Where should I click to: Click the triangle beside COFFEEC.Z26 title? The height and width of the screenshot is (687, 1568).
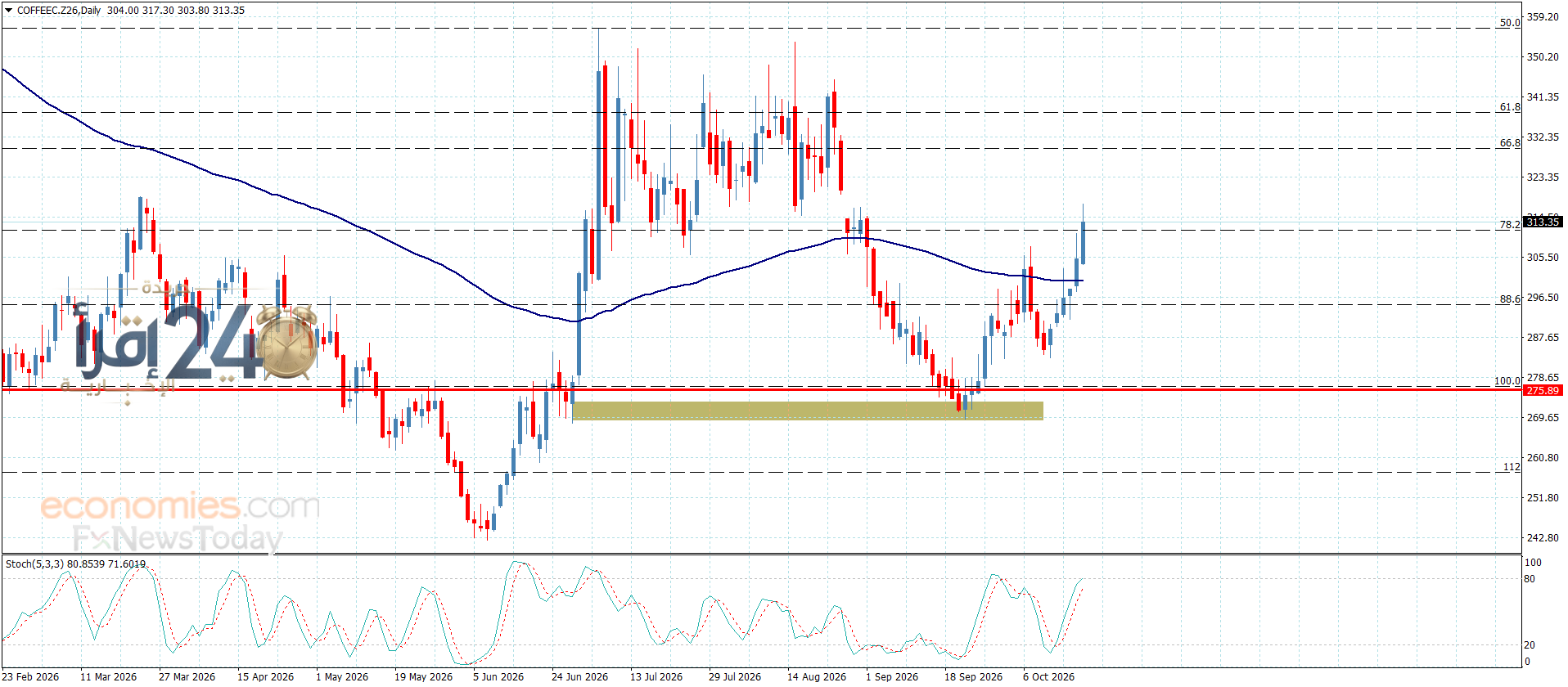pos(8,11)
